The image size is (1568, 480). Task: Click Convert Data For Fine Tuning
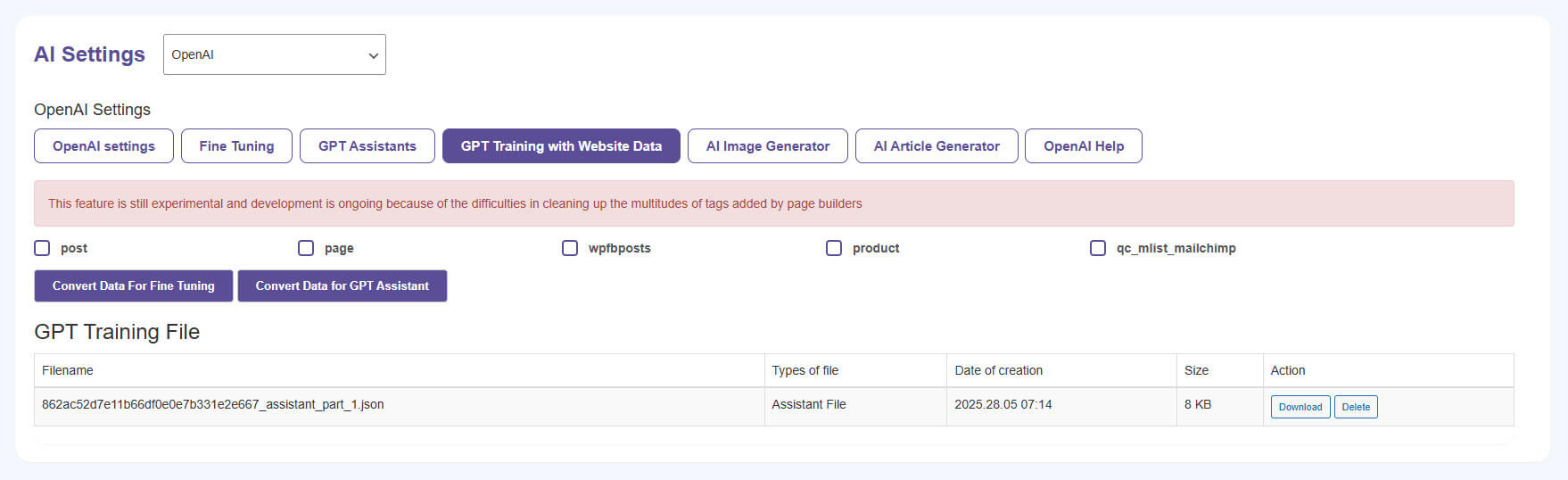134,286
